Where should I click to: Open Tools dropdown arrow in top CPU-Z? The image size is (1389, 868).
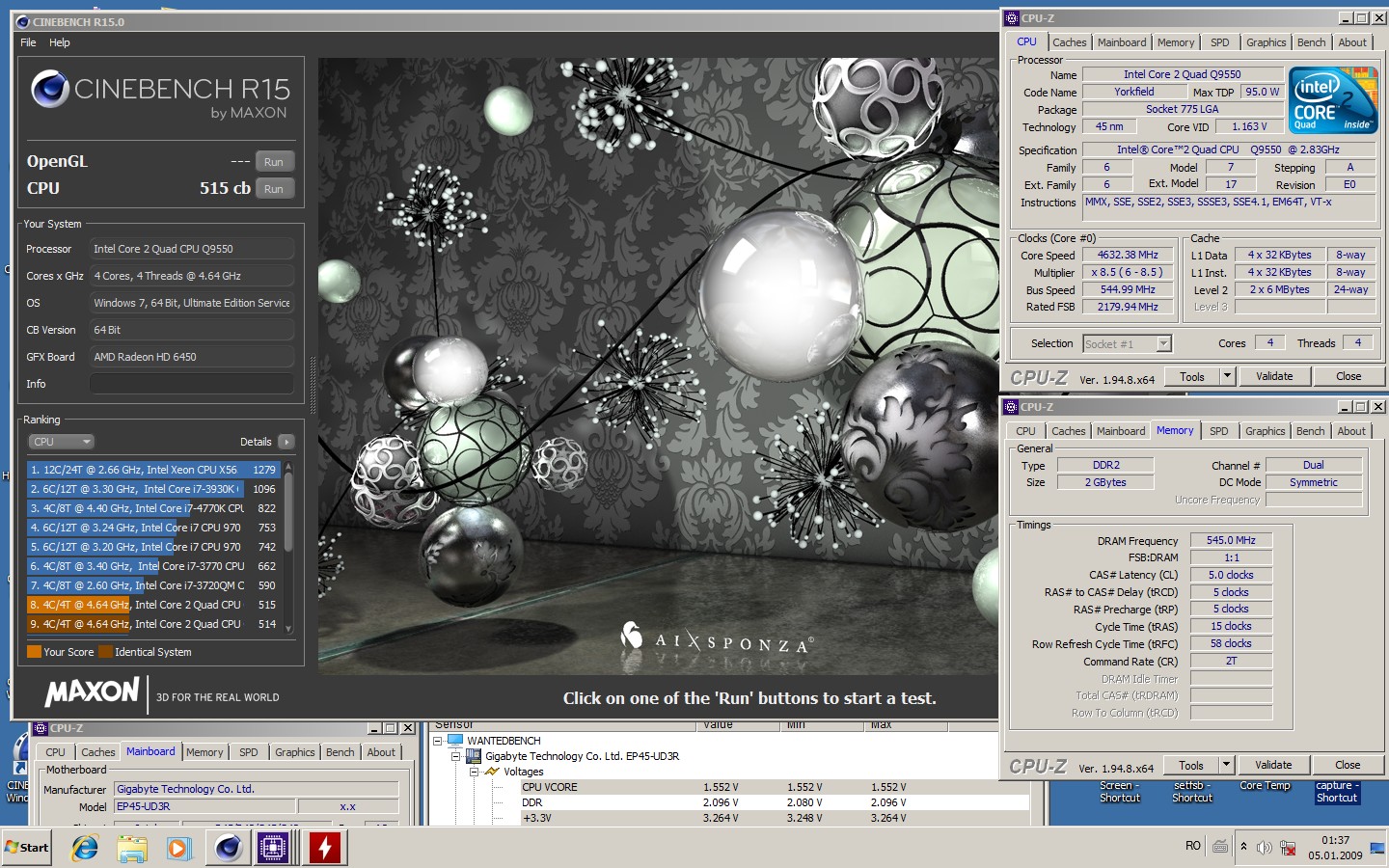click(x=1227, y=376)
